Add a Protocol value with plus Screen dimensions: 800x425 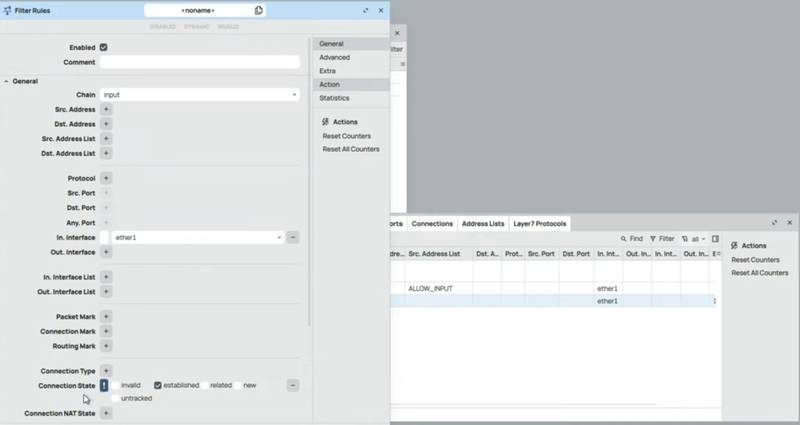pos(106,178)
